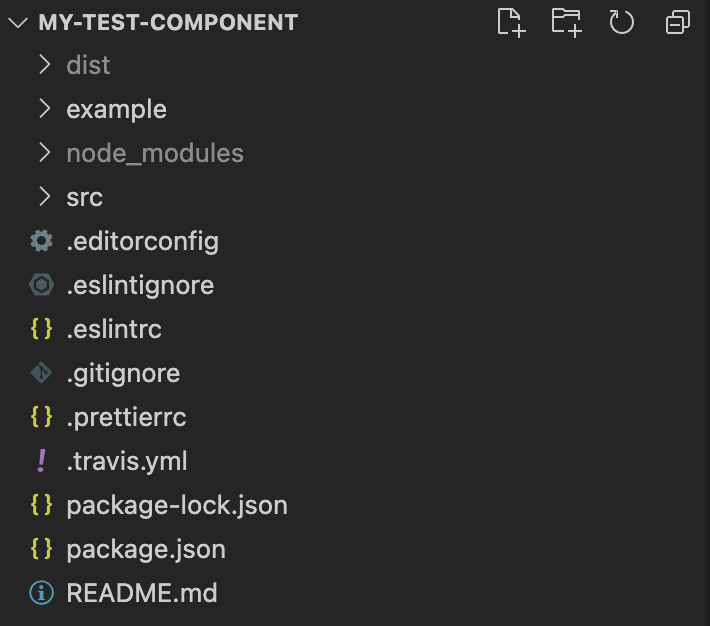Viewport: 710px width, 626px height.
Task: Collapse the MY-TEST-COMPONENT root chevron
Action: tap(18, 22)
